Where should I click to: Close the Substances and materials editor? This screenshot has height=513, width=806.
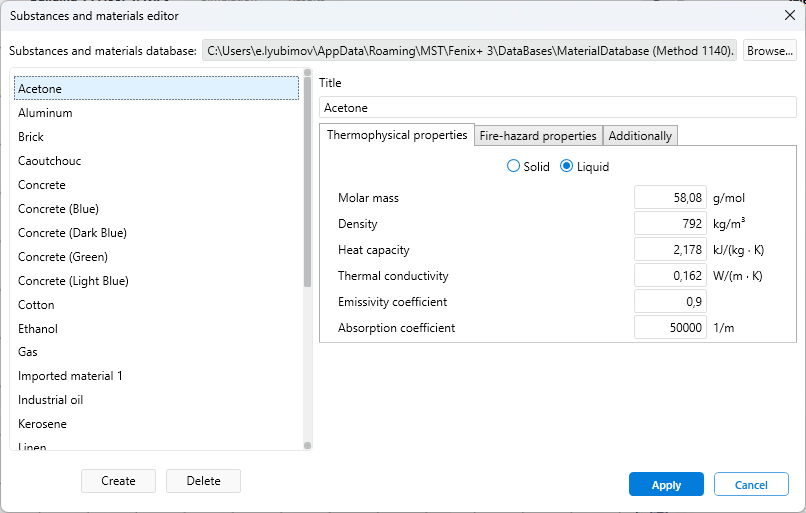(x=790, y=15)
